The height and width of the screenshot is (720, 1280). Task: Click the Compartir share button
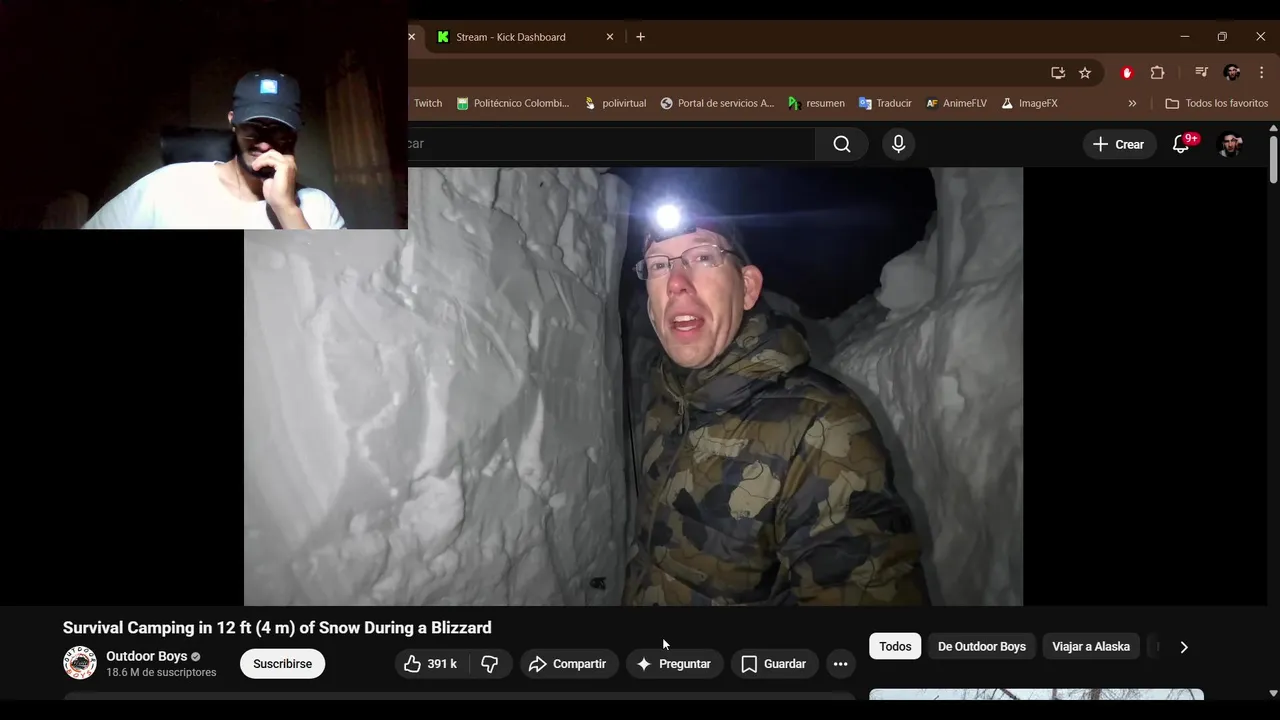(568, 664)
